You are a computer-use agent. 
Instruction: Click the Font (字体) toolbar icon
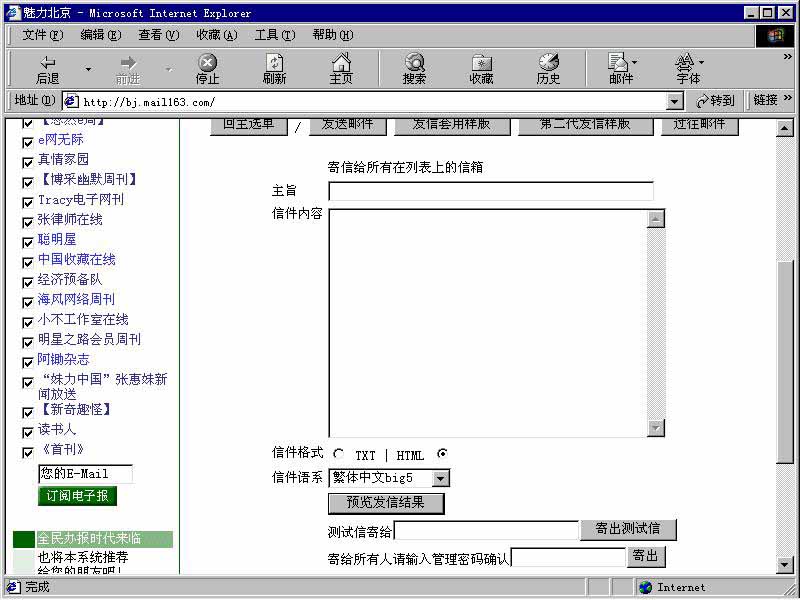click(x=688, y=68)
